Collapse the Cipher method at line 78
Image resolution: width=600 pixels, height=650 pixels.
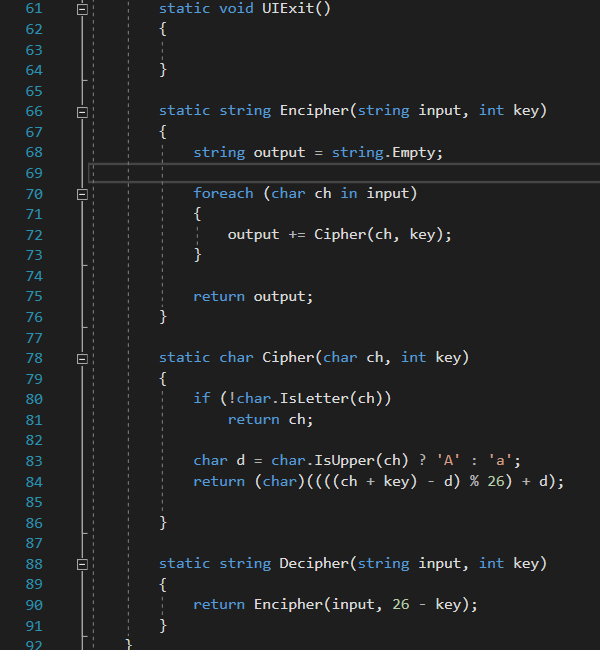[83, 359]
